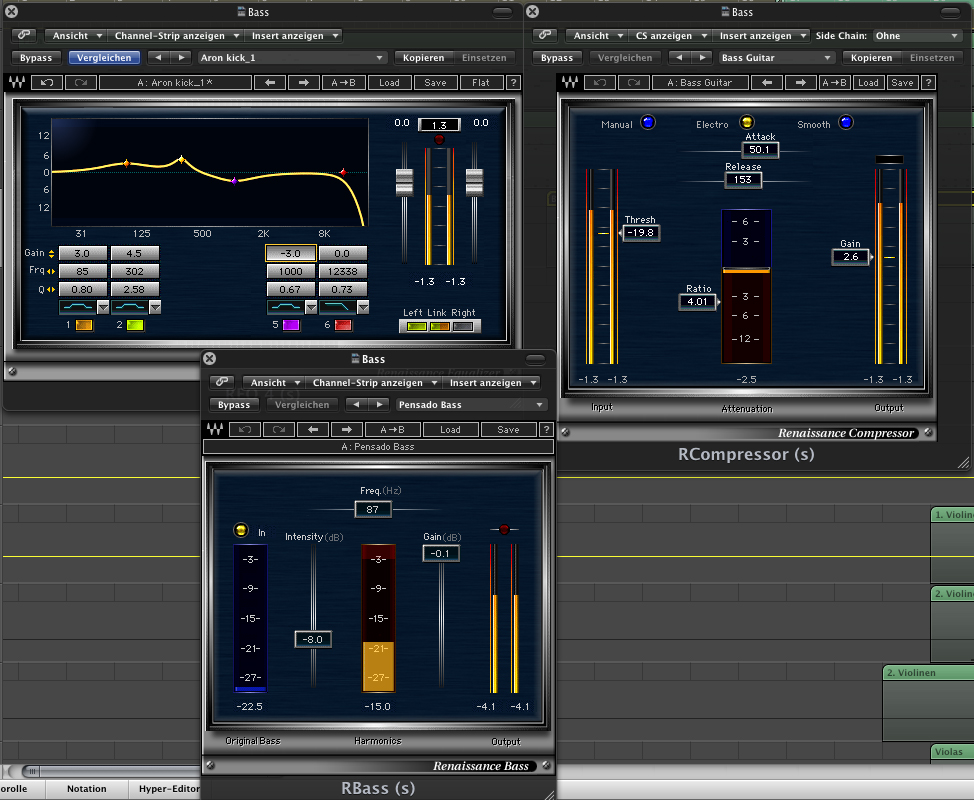
Task: Open Ansicht menu in RBass window
Action: tap(273, 383)
